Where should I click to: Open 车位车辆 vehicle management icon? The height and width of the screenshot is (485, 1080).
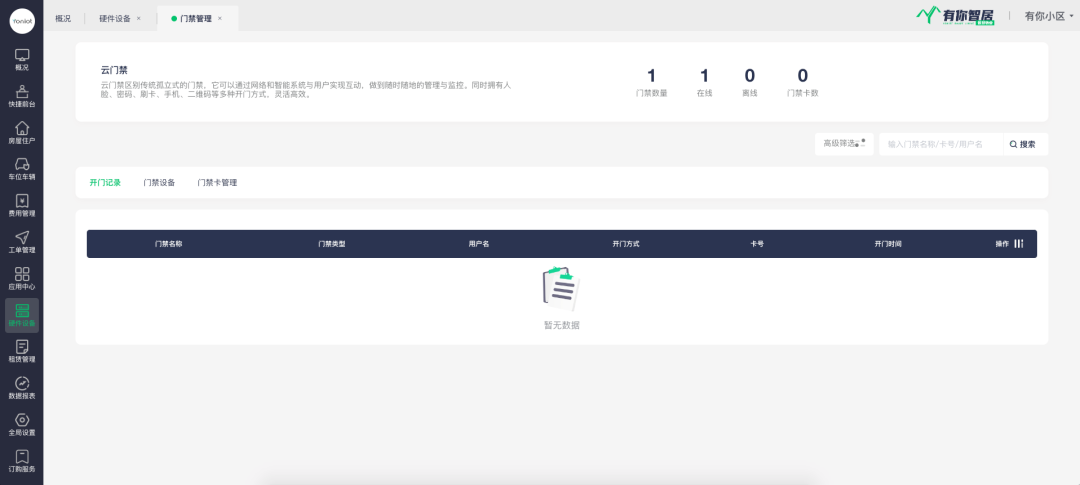21,168
